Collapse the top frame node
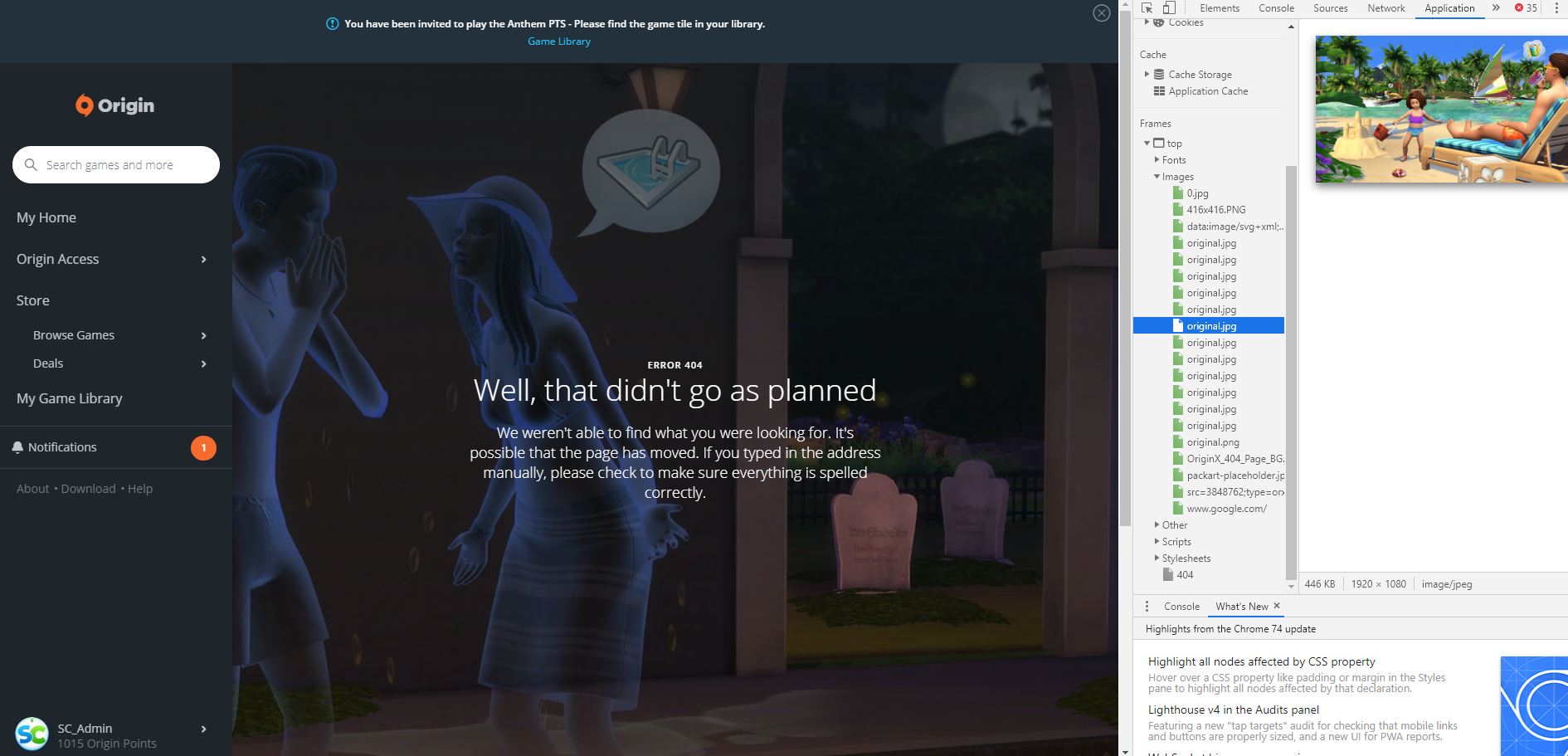This screenshot has height=756, width=1568. (1147, 143)
